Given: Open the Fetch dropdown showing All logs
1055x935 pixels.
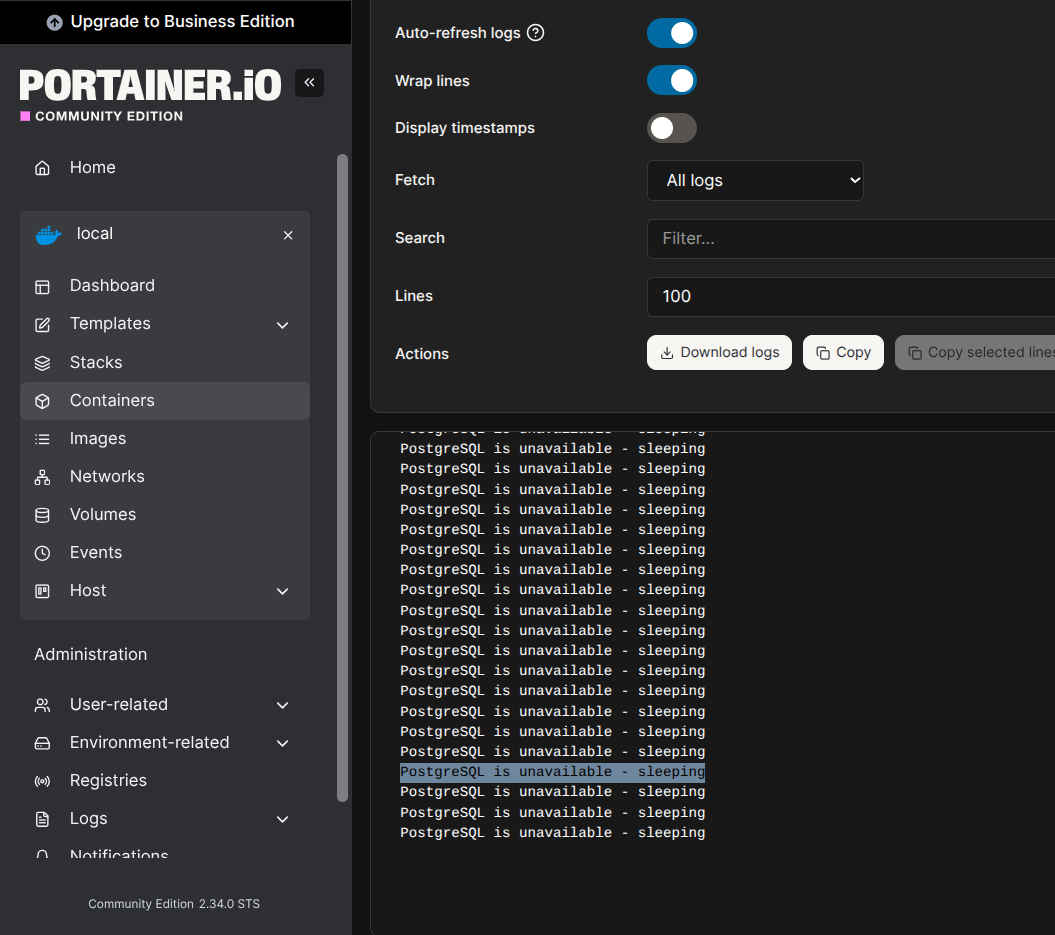Looking at the screenshot, I should click(755, 181).
